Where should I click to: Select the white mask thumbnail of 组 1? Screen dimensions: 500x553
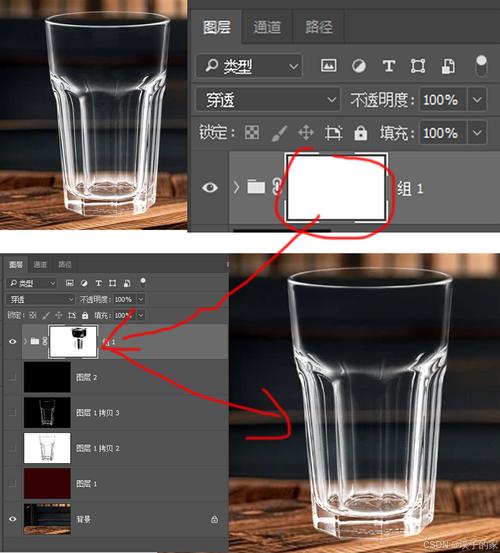(336, 188)
